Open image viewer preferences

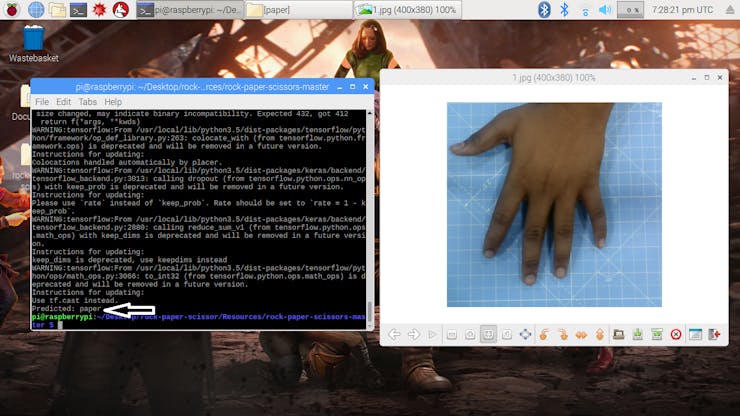pyautogui.click(x=695, y=334)
